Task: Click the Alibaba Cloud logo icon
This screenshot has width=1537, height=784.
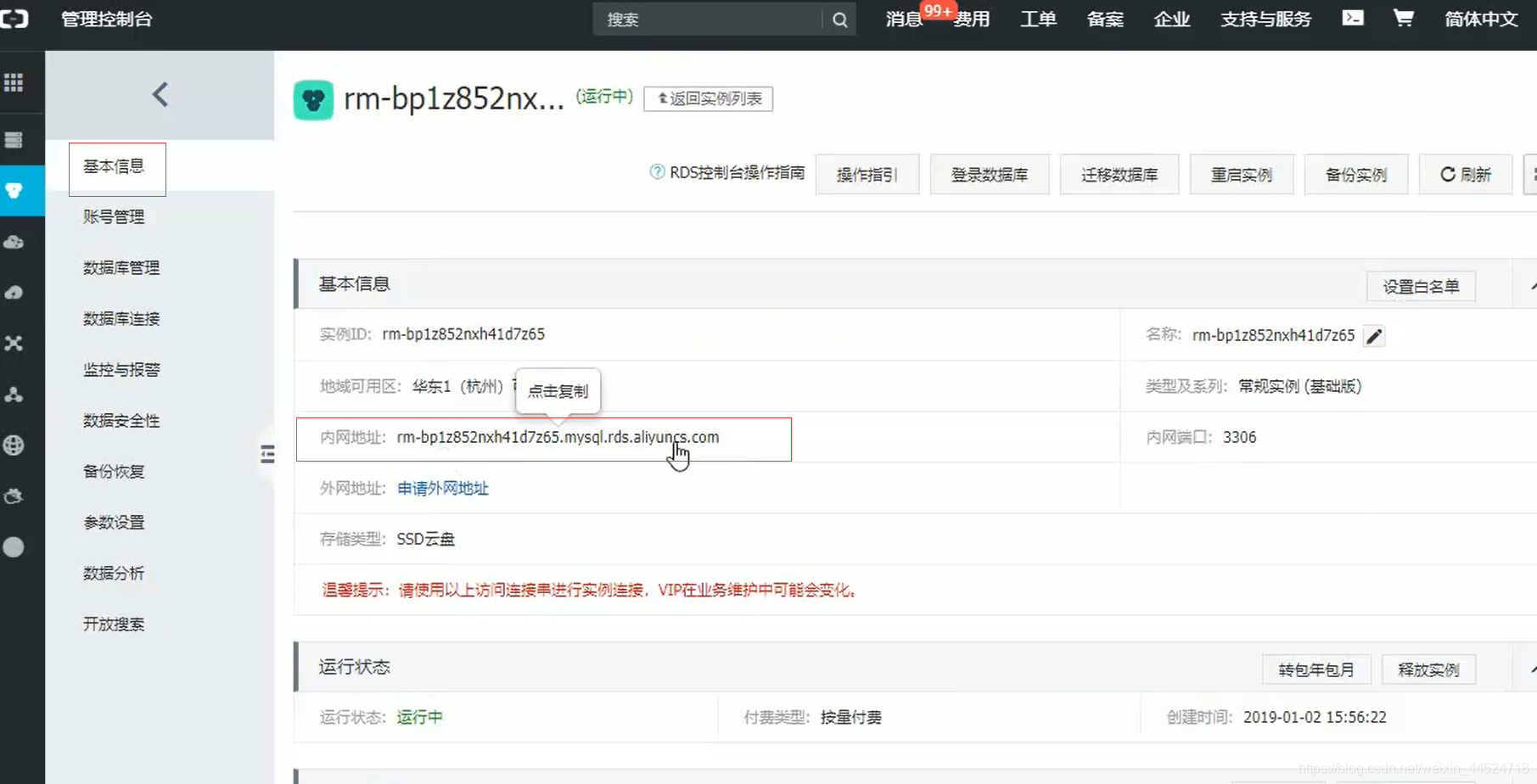Action: click(14, 19)
